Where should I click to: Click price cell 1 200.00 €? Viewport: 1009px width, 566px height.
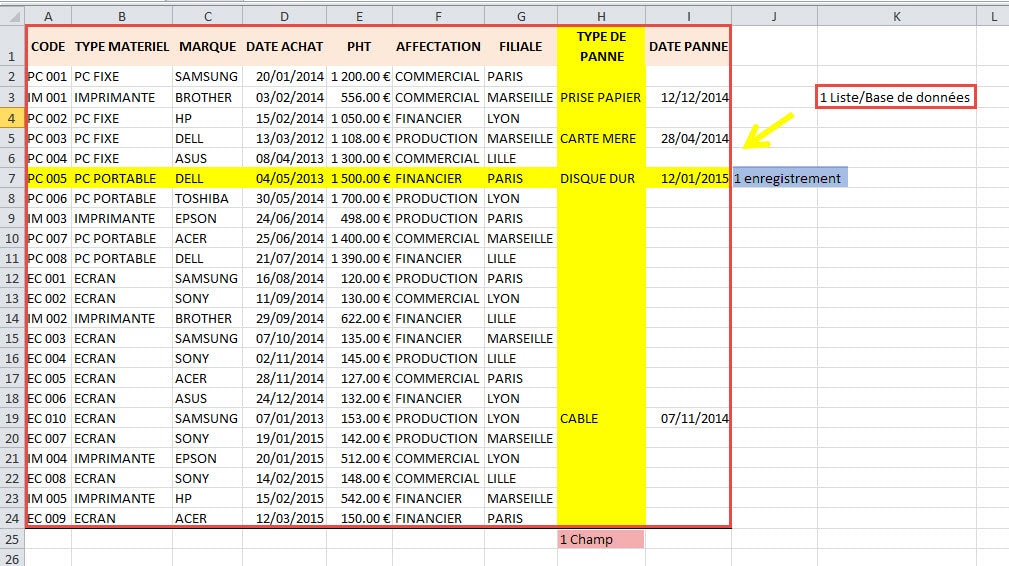pyautogui.click(x=359, y=77)
